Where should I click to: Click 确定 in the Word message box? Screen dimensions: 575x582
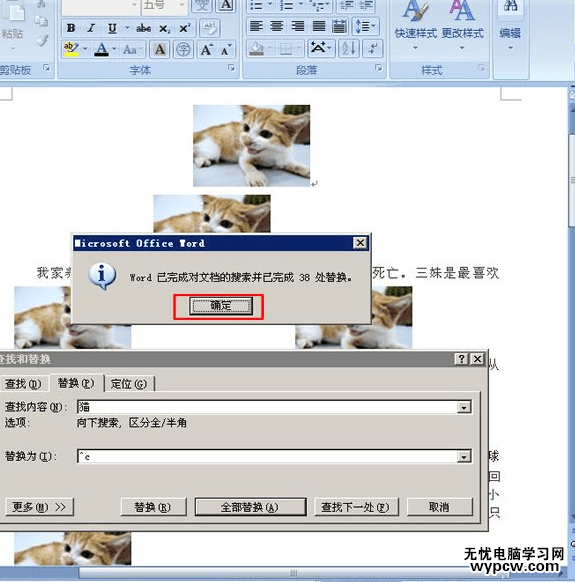click(221, 306)
